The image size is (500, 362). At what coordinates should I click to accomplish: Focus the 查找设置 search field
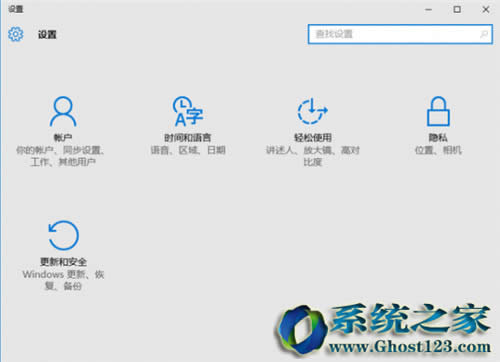(400, 34)
